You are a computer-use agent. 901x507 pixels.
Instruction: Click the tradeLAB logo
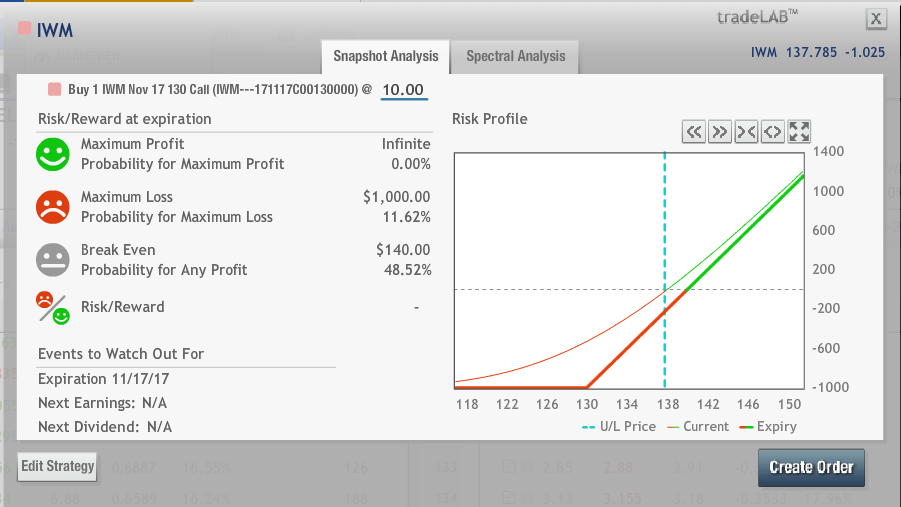[757, 17]
